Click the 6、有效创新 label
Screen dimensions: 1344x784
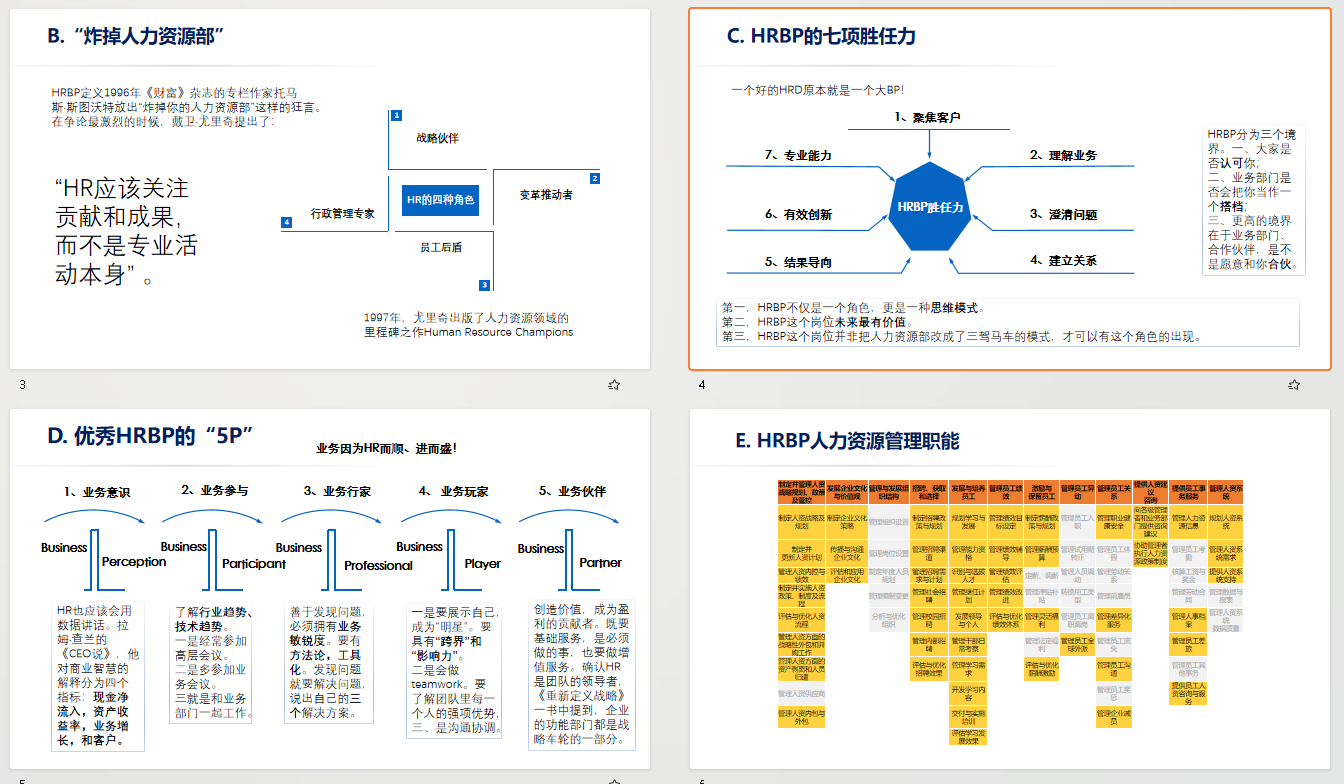pyautogui.click(x=798, y=214)
